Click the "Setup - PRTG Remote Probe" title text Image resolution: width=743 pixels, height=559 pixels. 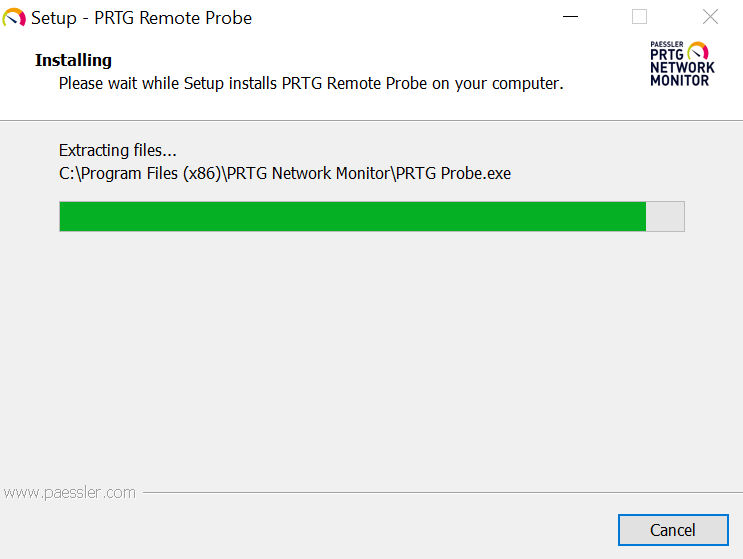coord(141,18)
